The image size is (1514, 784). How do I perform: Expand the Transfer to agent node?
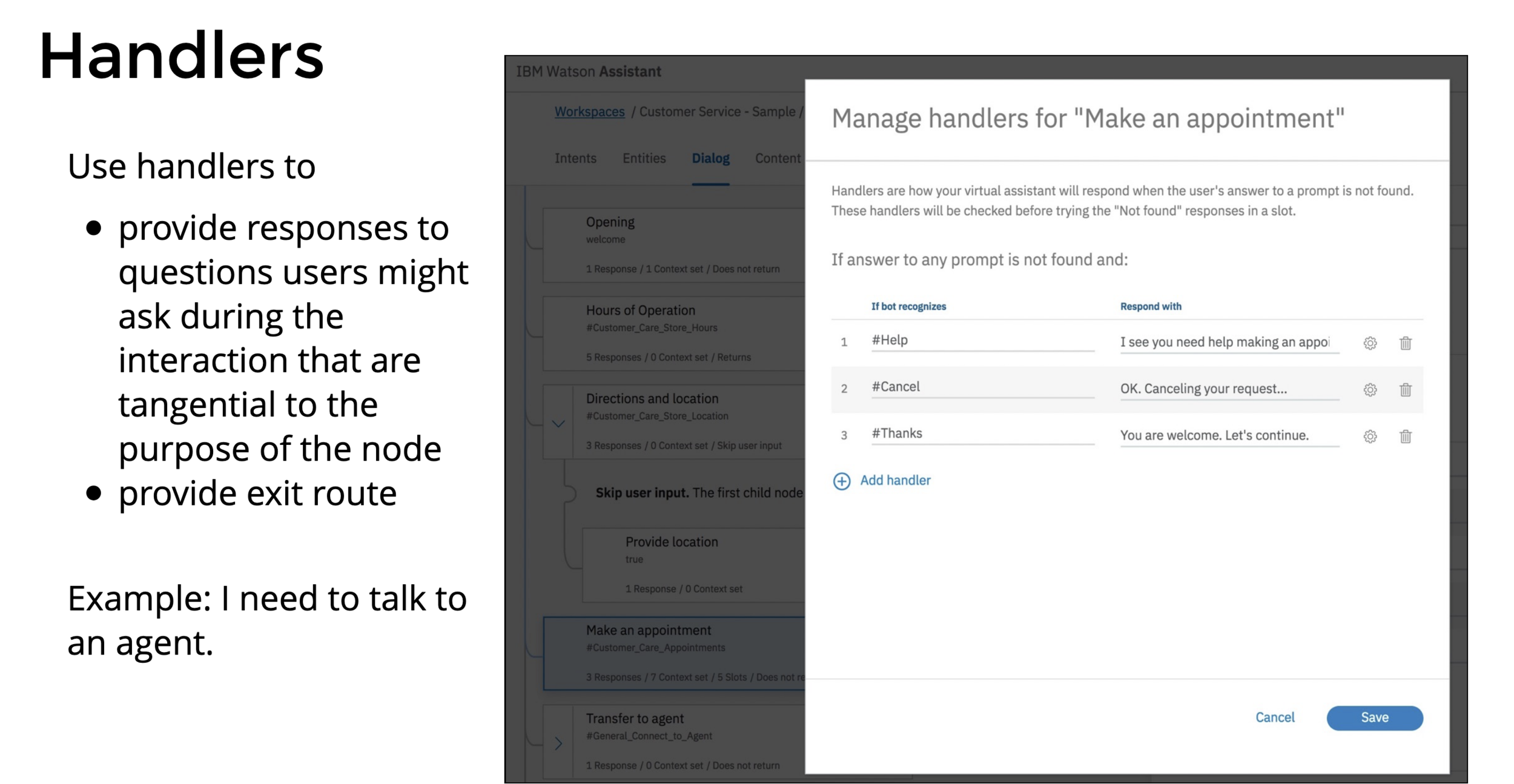pos(558,743)
